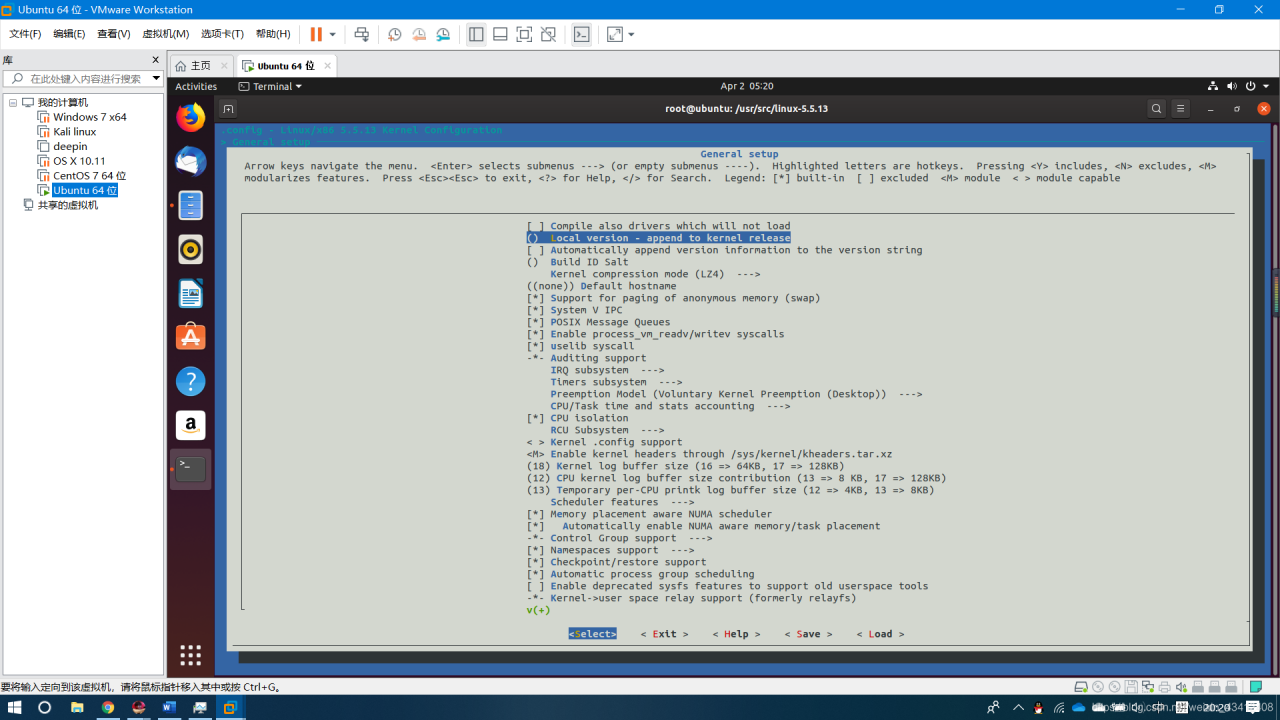
Task: Open the 文件(F) menu
Action: [25, 34]
